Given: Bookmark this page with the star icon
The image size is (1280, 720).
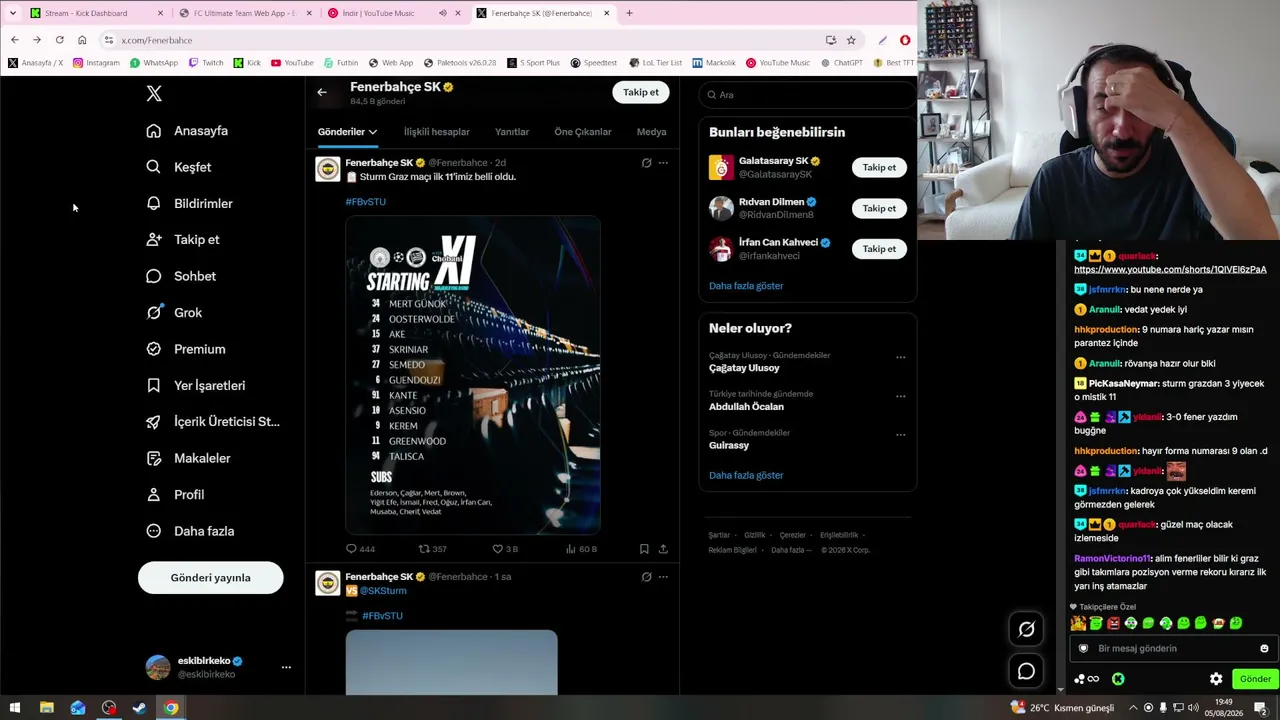Looking at the screenshot, I should [x=851, y=40].
